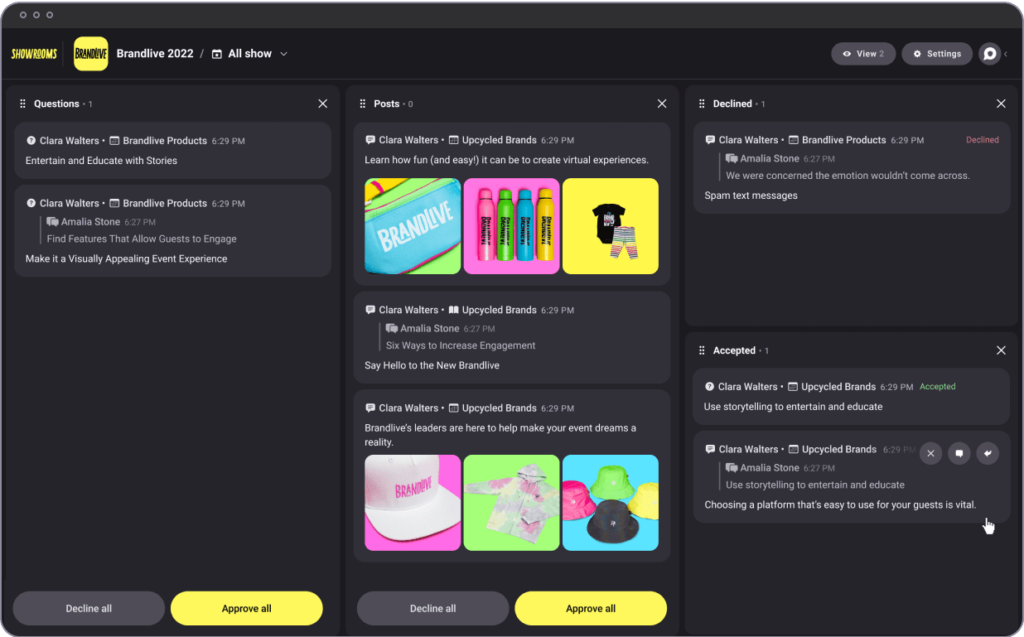Click quoted reply "Six Ways to Increase Engagement"
1024x637 pixels.
[460, 346]
